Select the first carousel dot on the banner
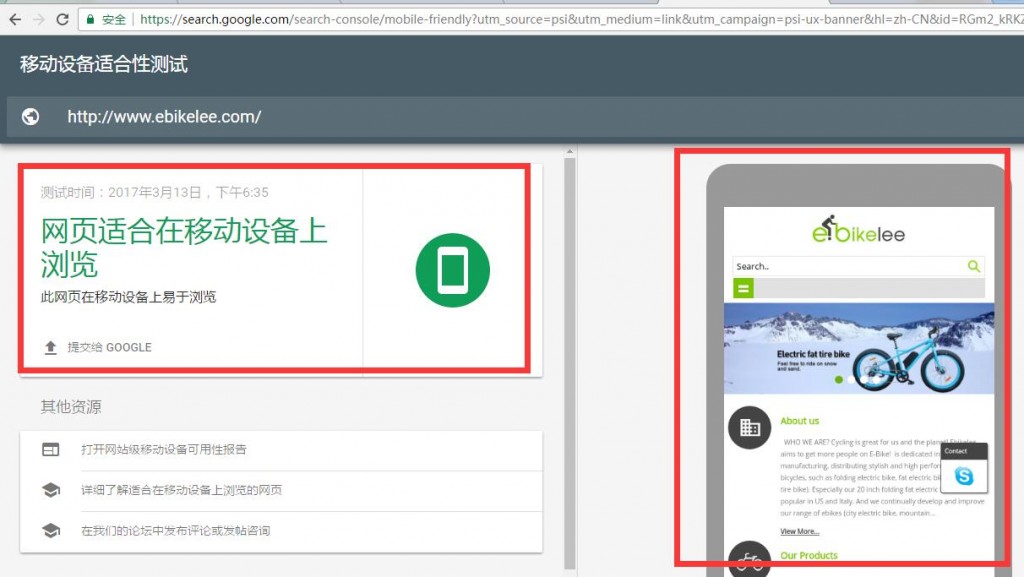1024x577 pixels. [x=839, y=380]
